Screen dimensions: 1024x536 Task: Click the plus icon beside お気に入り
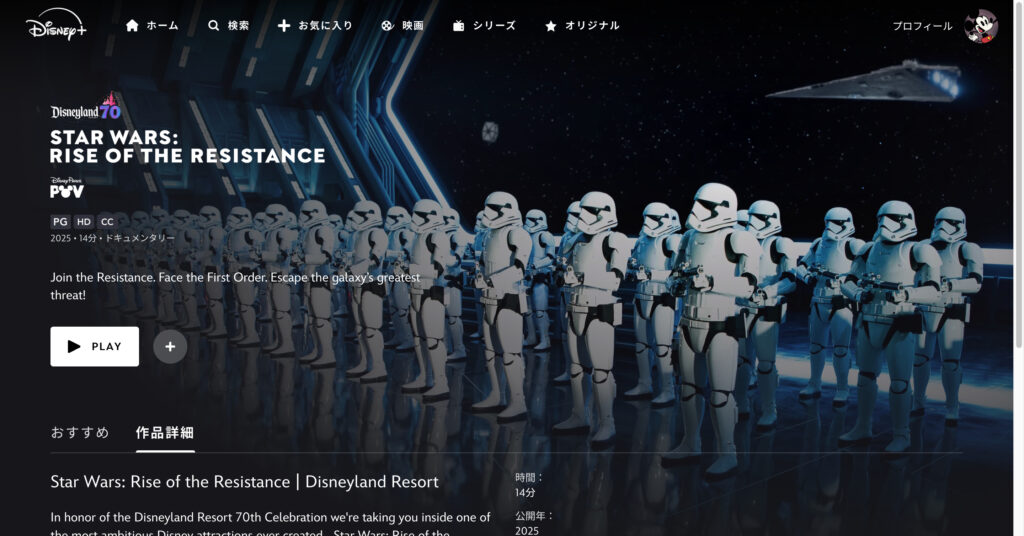click(x=283, y=25)
